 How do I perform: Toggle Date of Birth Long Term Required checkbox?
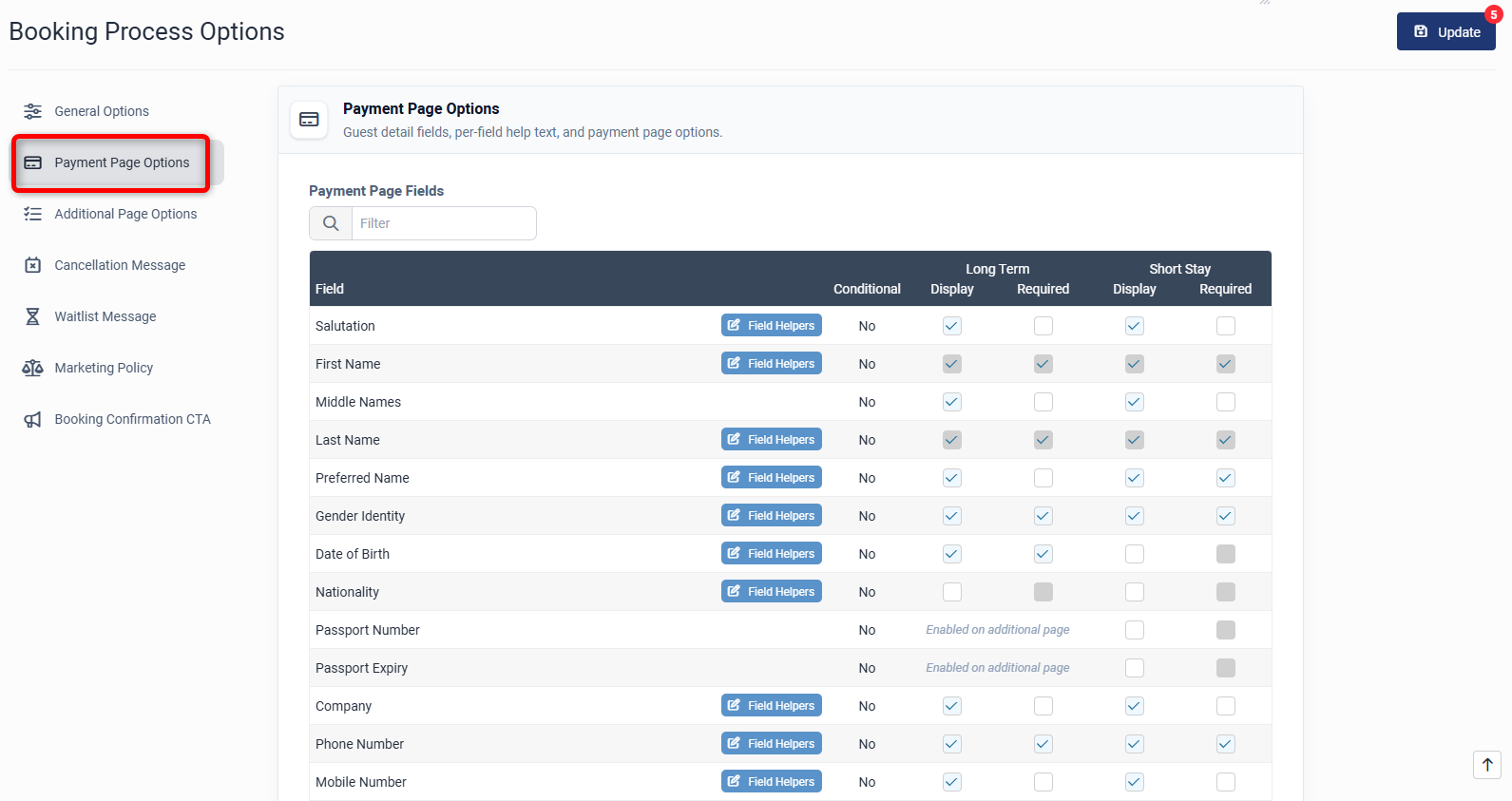(1043, 554)
